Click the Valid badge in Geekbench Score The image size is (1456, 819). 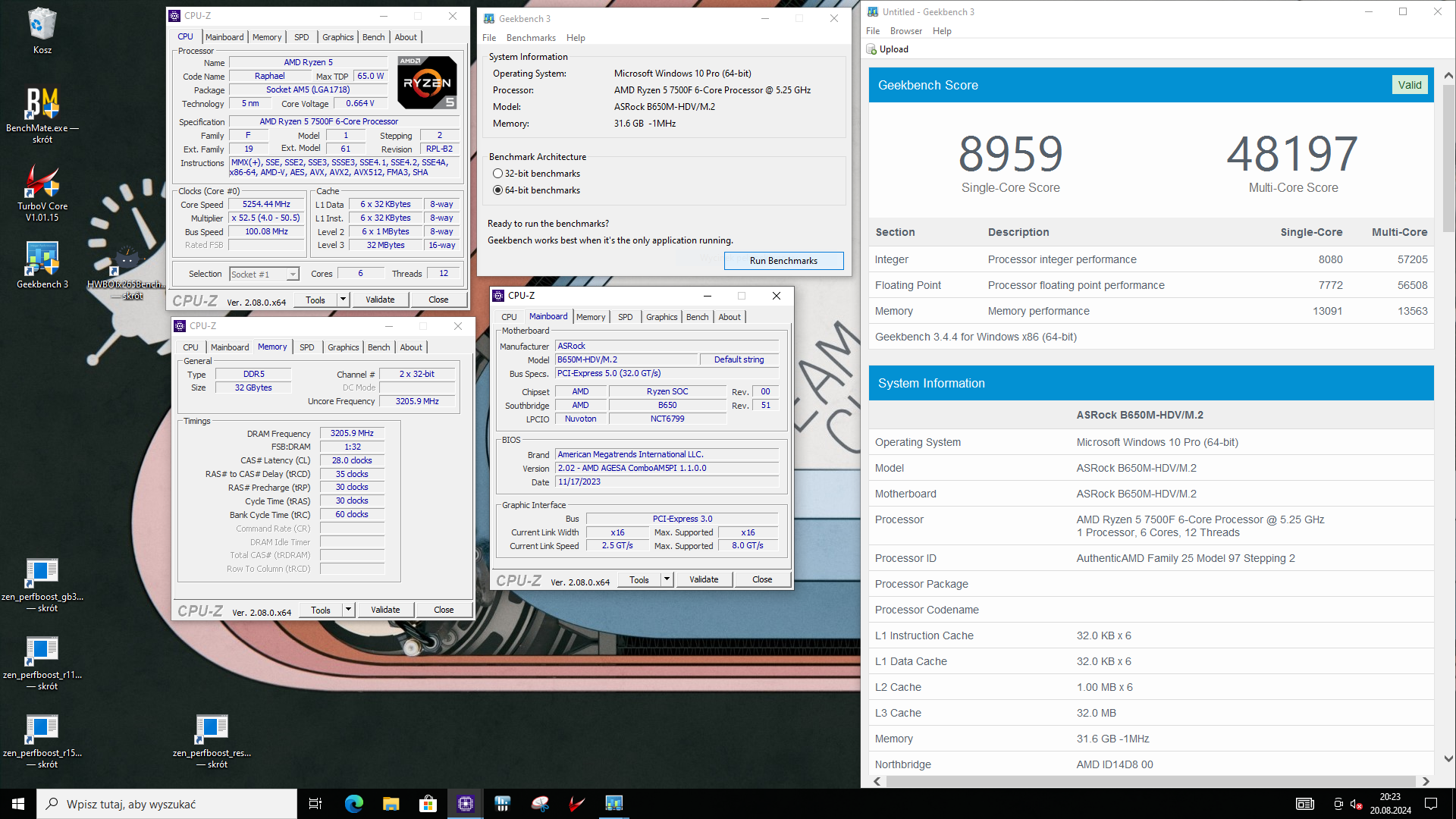1410,85
